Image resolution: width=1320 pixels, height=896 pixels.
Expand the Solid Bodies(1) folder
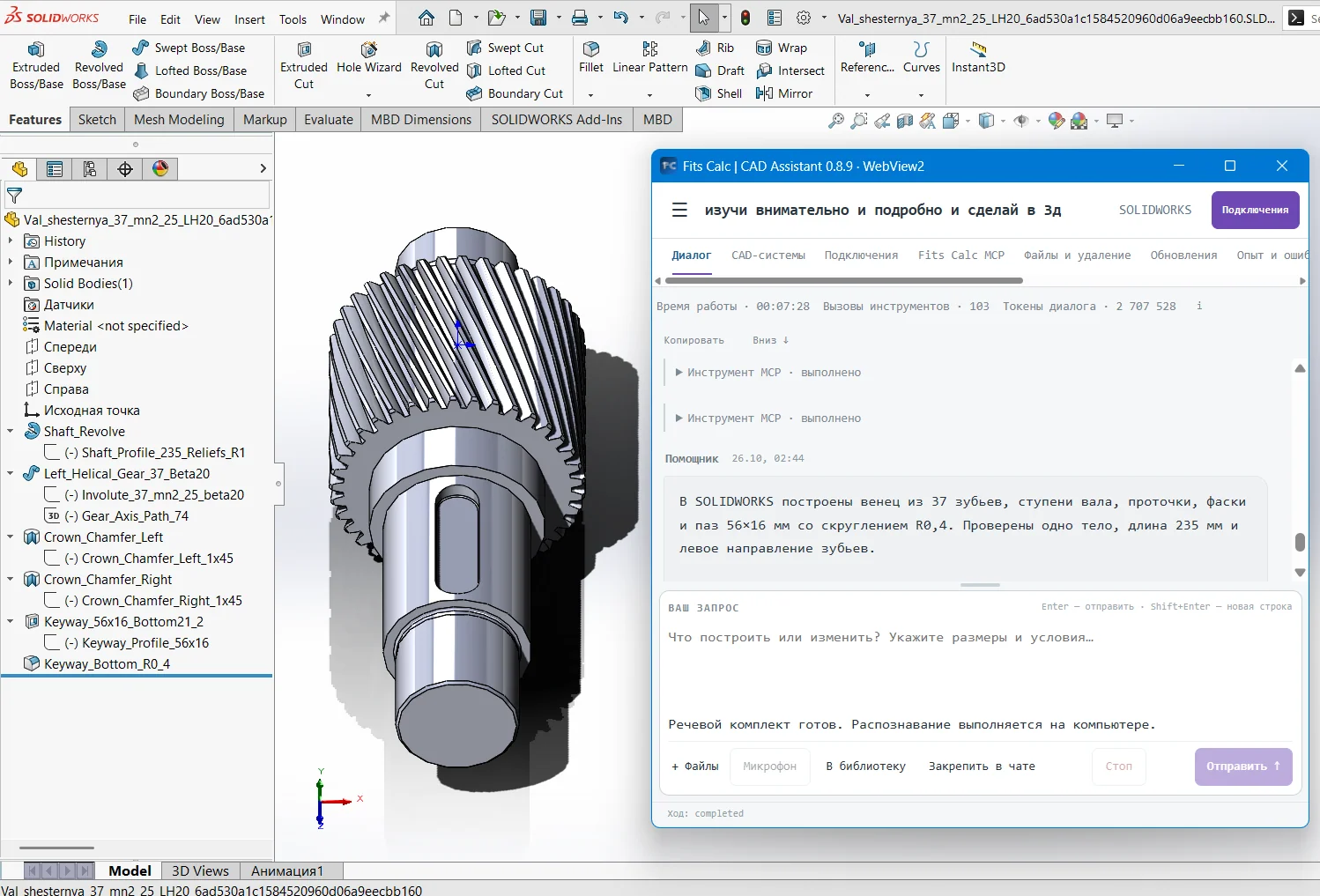pyautogui.click(x=11, y=284)
